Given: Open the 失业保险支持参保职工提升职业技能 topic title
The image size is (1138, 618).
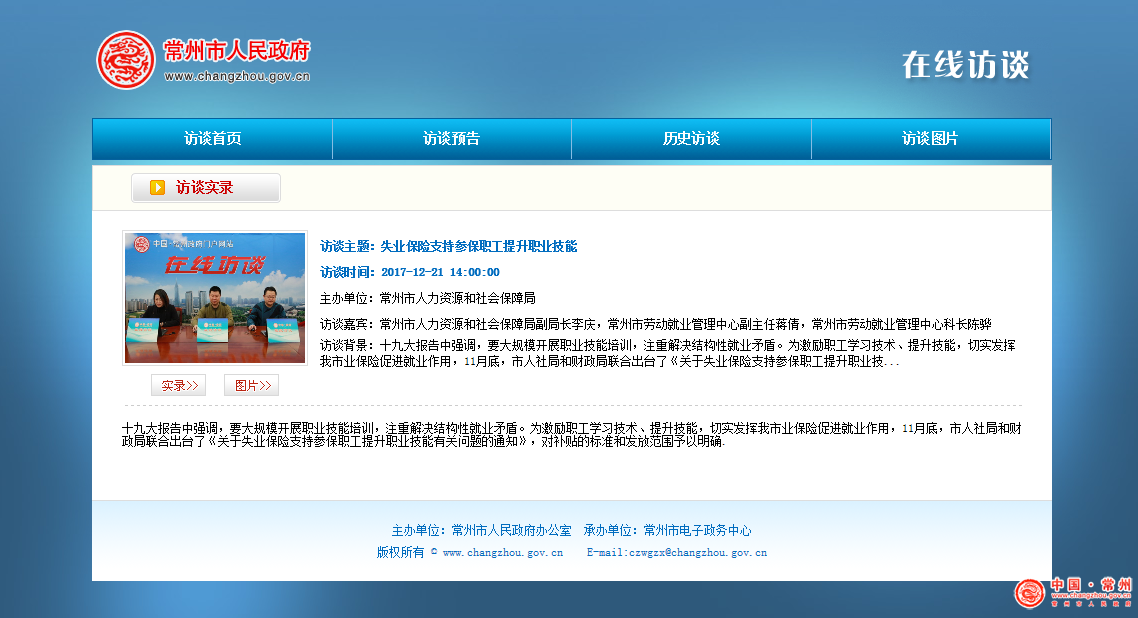Looking at the screenshot, I should [479, 246].
